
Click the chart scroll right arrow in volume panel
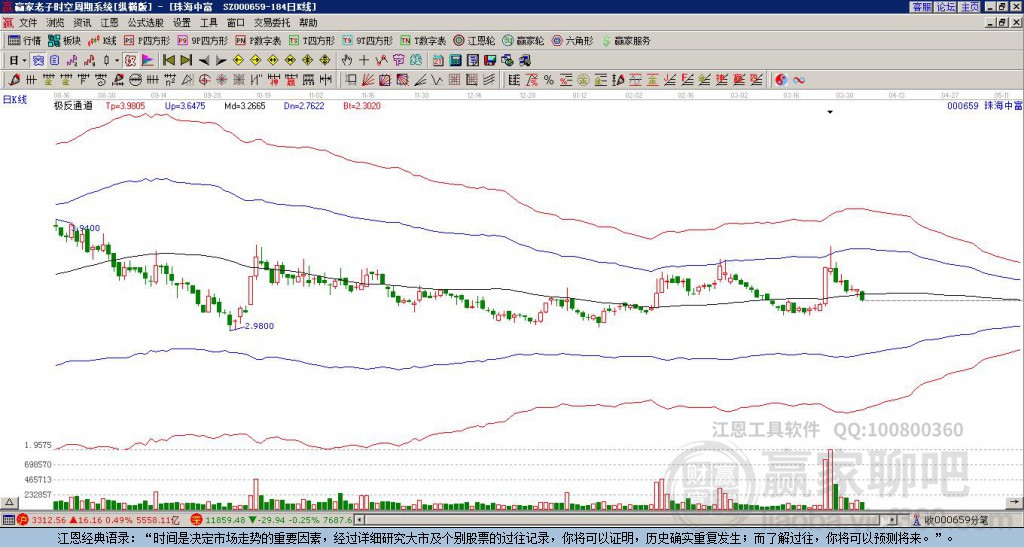pos(1015,502)
